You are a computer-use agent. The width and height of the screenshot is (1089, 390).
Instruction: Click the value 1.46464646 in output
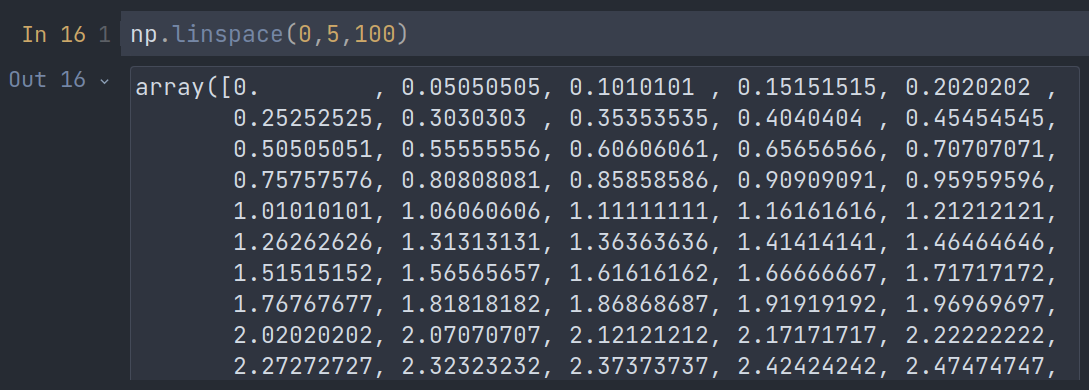(x=975, y=242)
